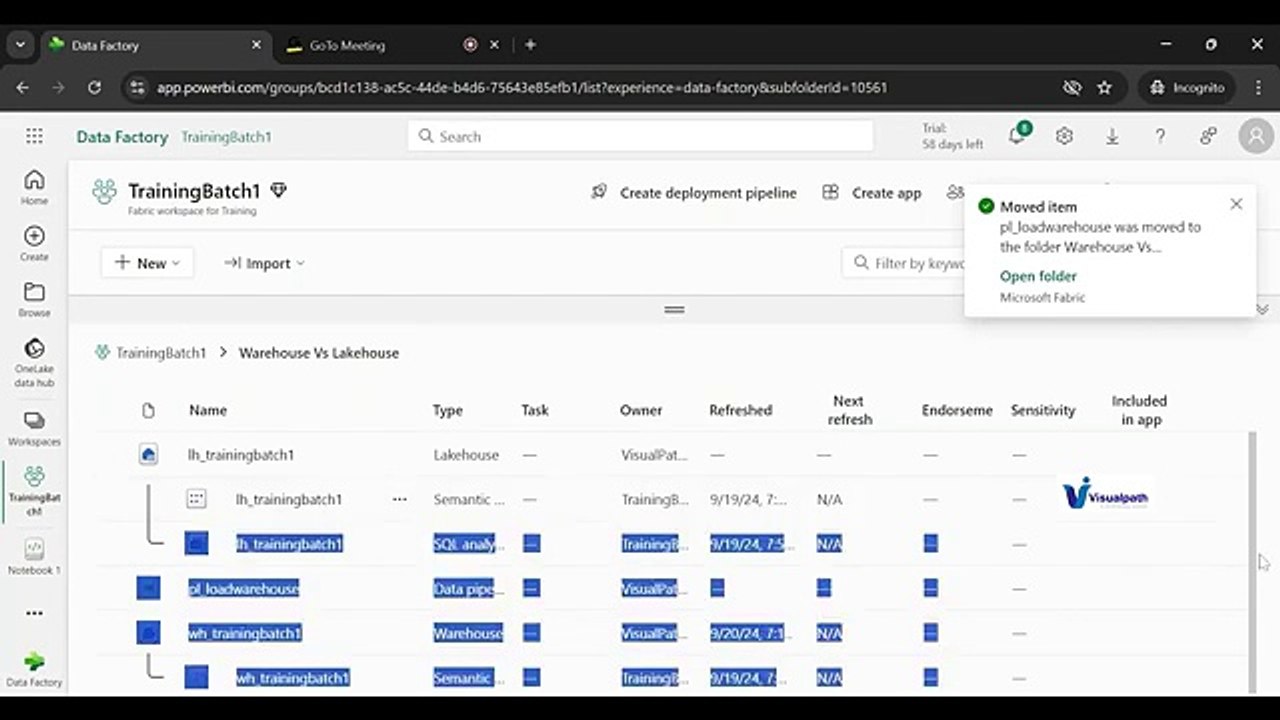Click TrainingBatch1 link in header
This screenshot has height=720, width=1280.
pos(226,137)
